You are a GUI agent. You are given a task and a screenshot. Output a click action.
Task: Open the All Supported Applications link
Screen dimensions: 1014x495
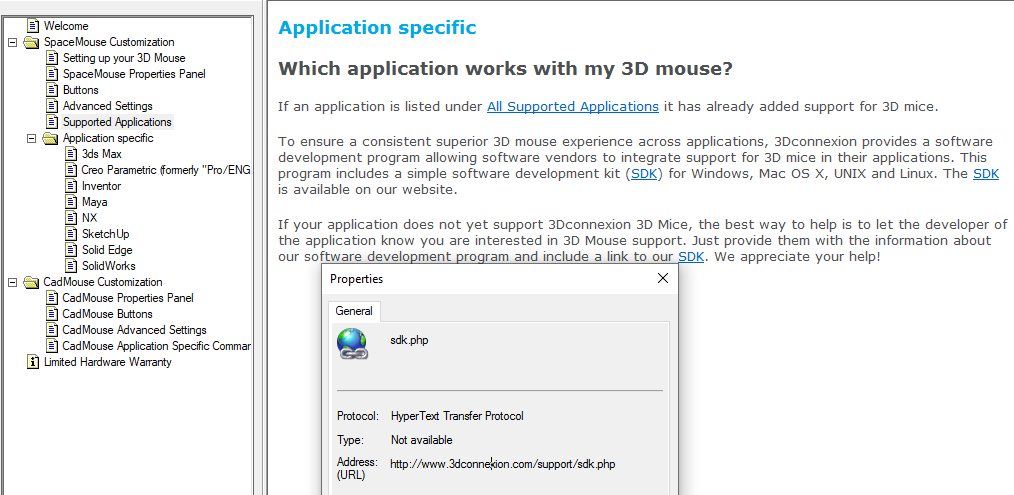[572, 107]
